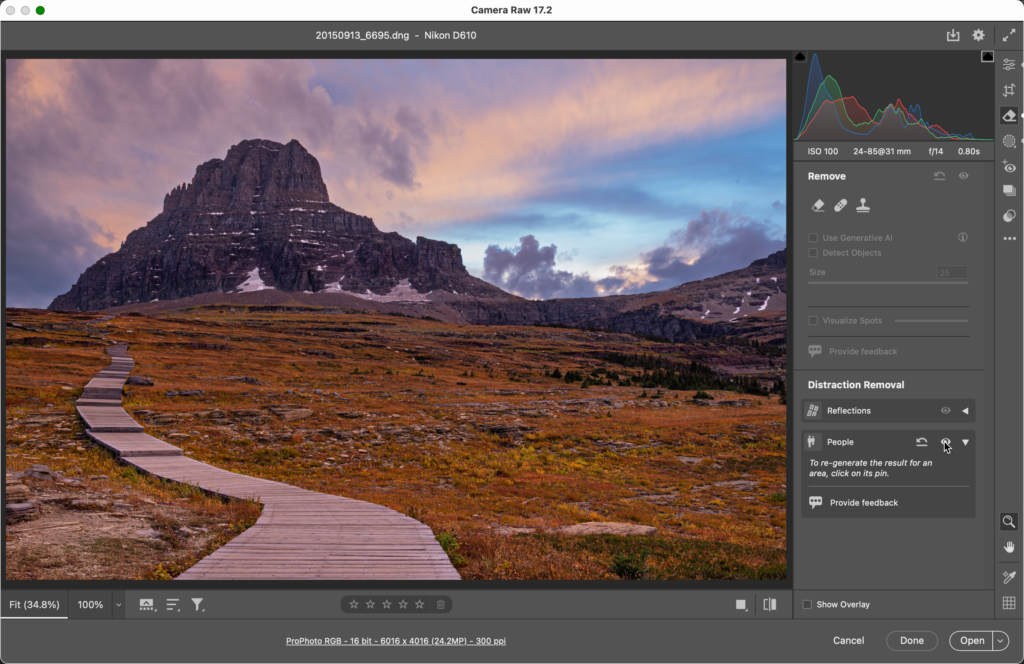
Task: Select the Zoom magnifier tool
Action: pyautogui.click(x=1009, y=522)
